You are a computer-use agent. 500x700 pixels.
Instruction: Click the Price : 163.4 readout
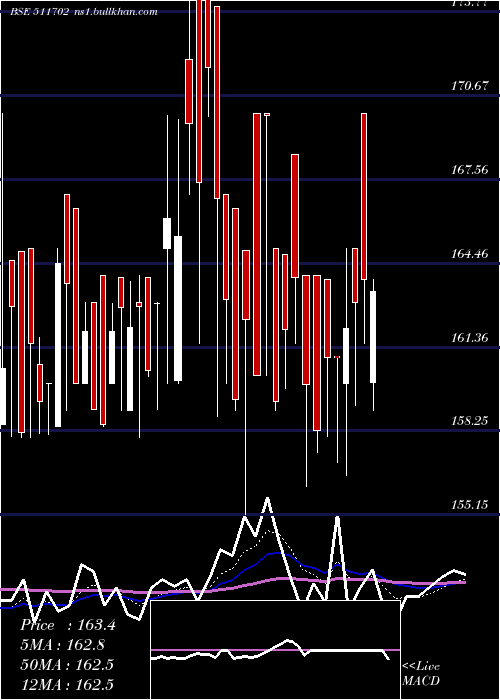68,625
